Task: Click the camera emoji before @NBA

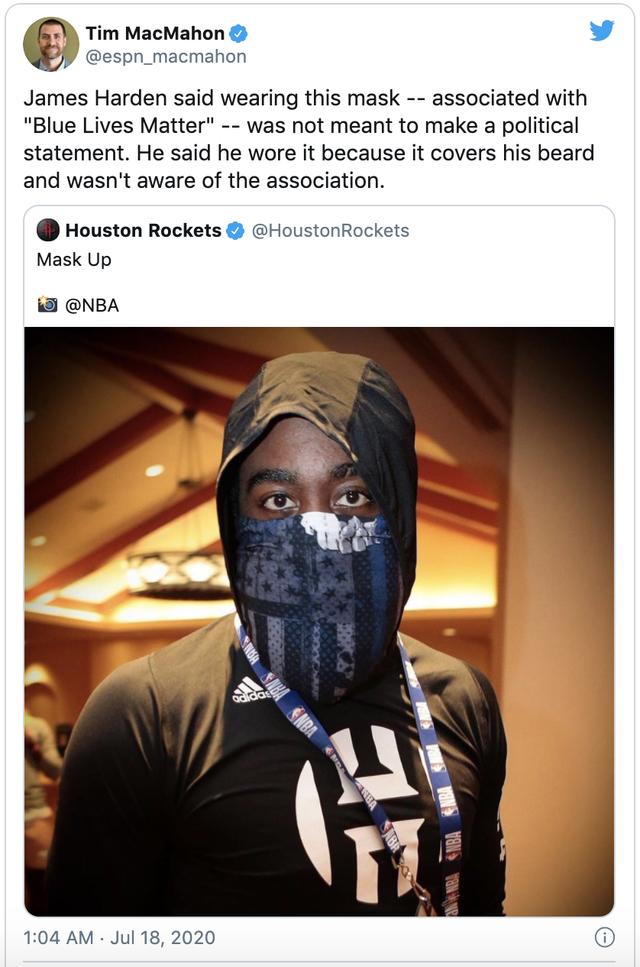Action: 47,305
